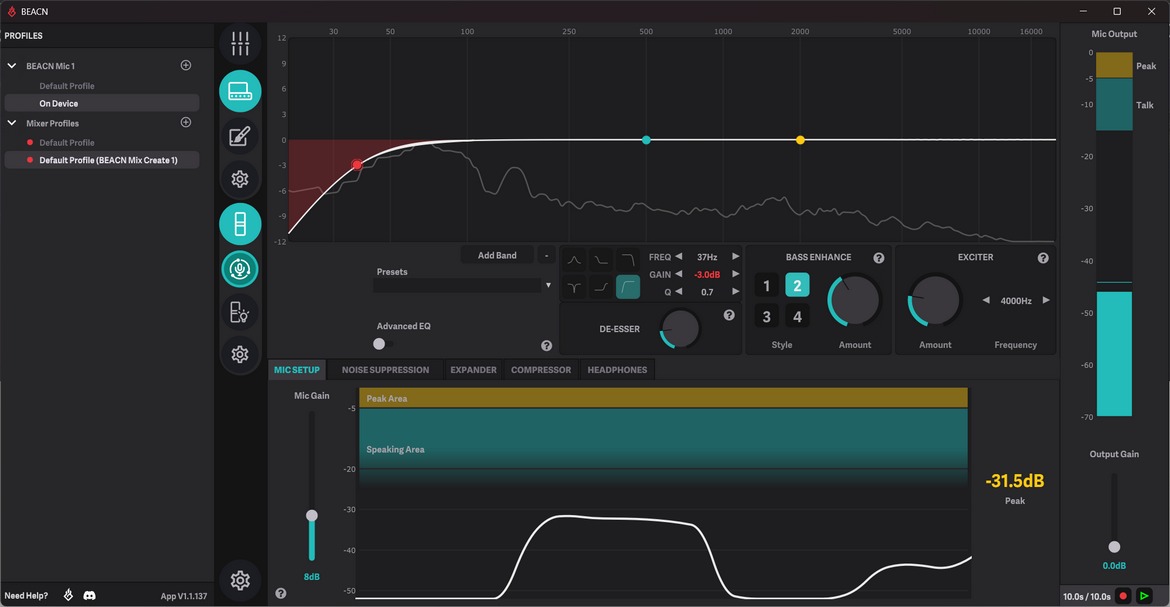Select Default Profile (BEACN Mix Create 1)
This screenshot has width=1170, height=607.
pos(101,160)
